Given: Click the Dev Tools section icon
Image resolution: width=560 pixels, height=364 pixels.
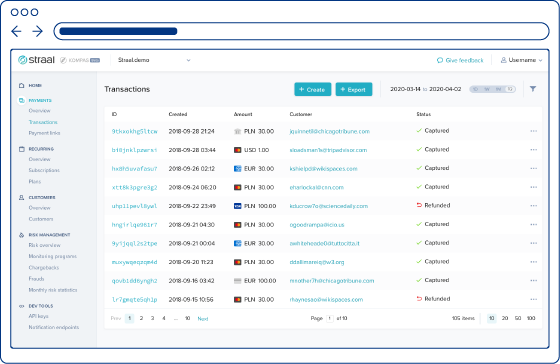Looking at the screenshot, I should click(21, 306).
